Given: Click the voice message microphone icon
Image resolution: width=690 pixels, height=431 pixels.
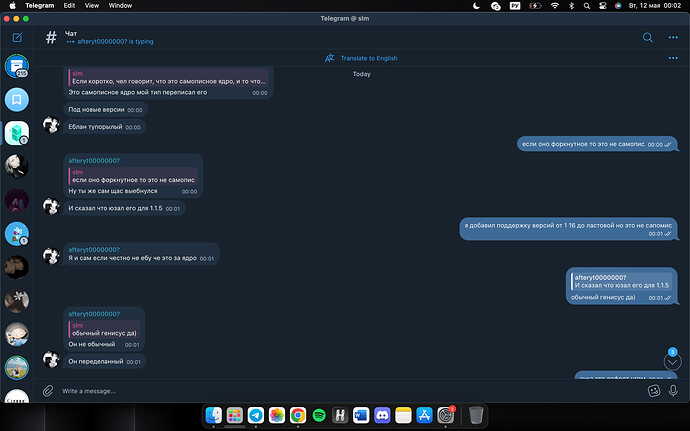Looking at the screenshot, I should click(673, 390).
